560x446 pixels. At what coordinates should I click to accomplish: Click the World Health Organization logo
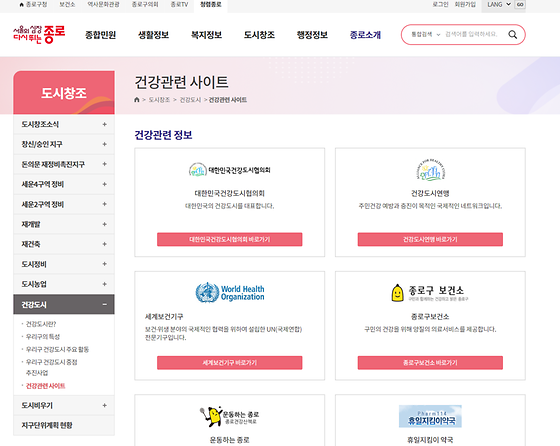coord(230,292)
